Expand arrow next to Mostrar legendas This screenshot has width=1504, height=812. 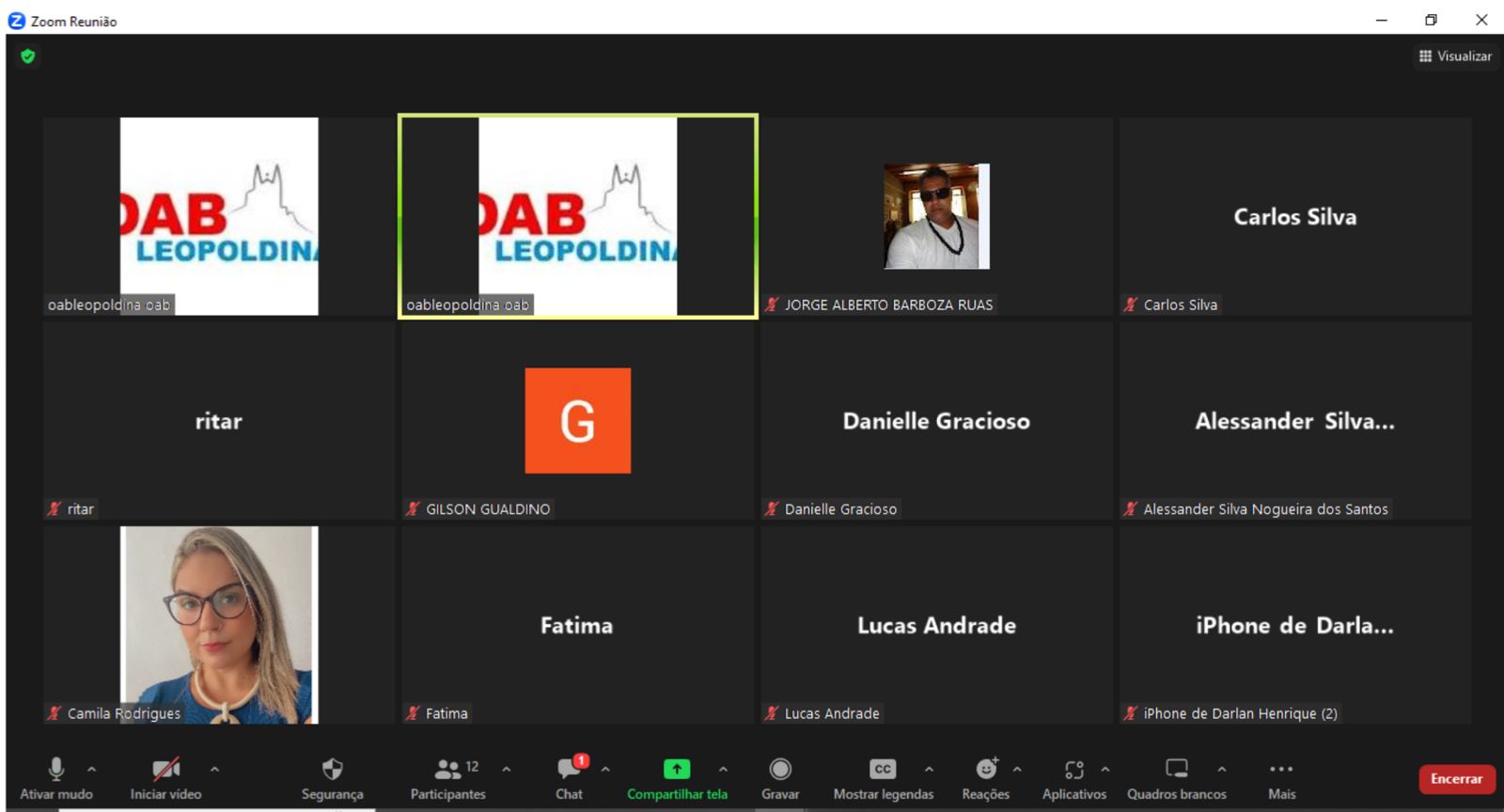tap(929, 769)
